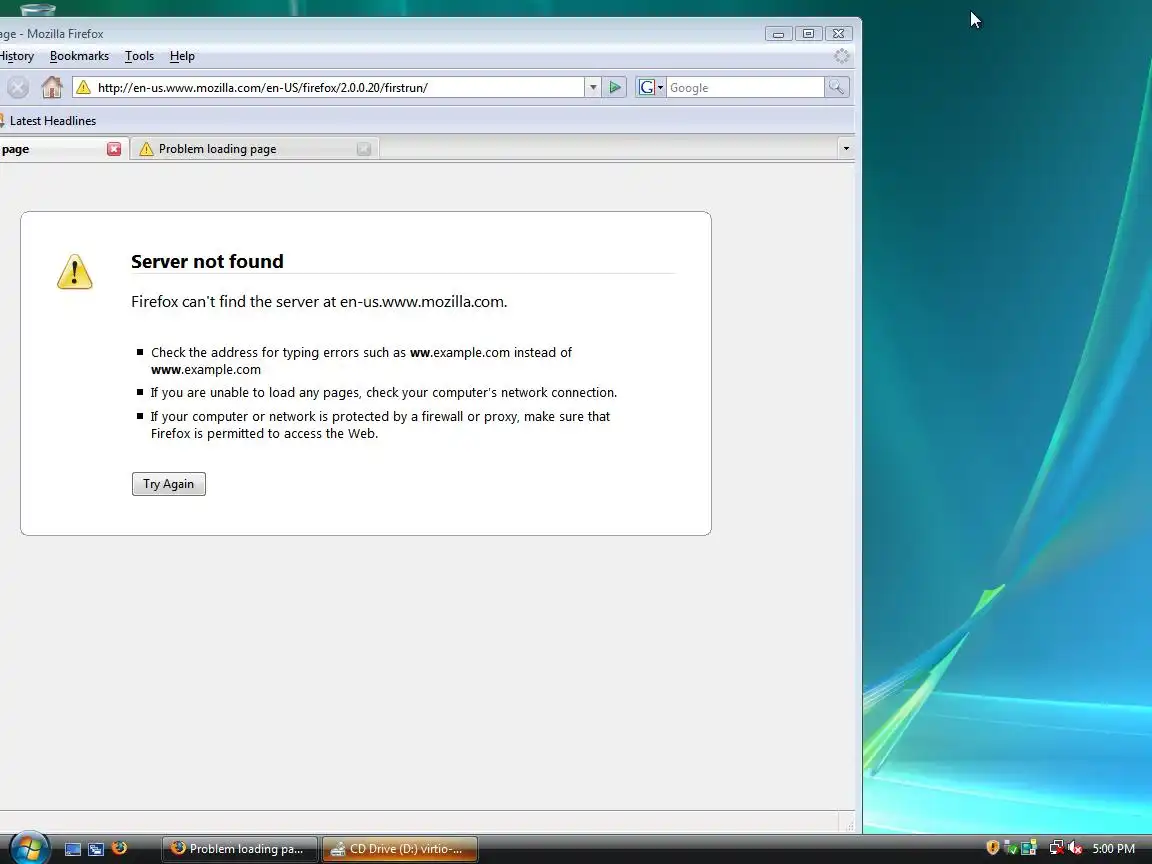Open the address bar history dropdown
This screenshot has width=1152, height=864.
593,87
